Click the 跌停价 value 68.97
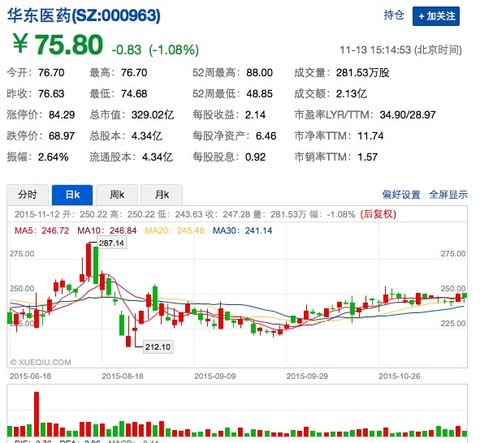 [62, 136]
